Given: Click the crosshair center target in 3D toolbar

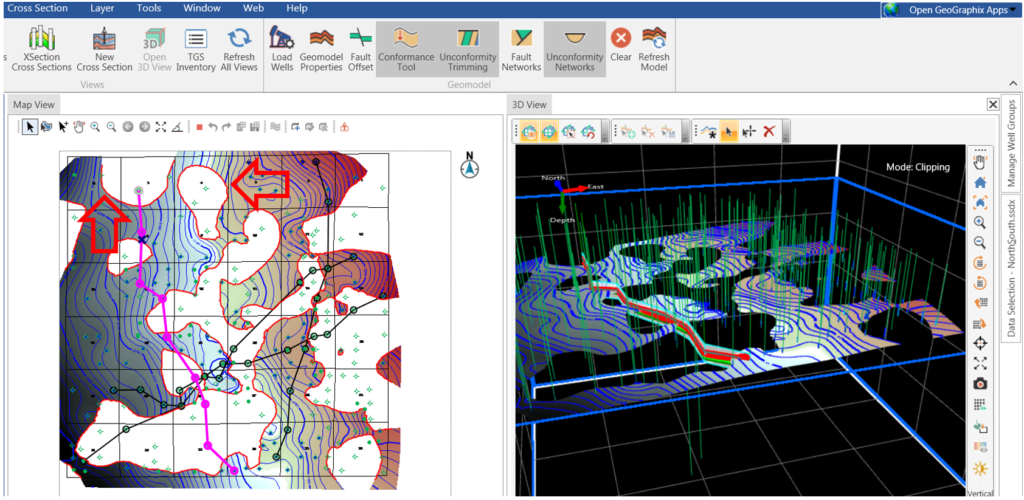Looking at the screenshot, I should 980,343.
